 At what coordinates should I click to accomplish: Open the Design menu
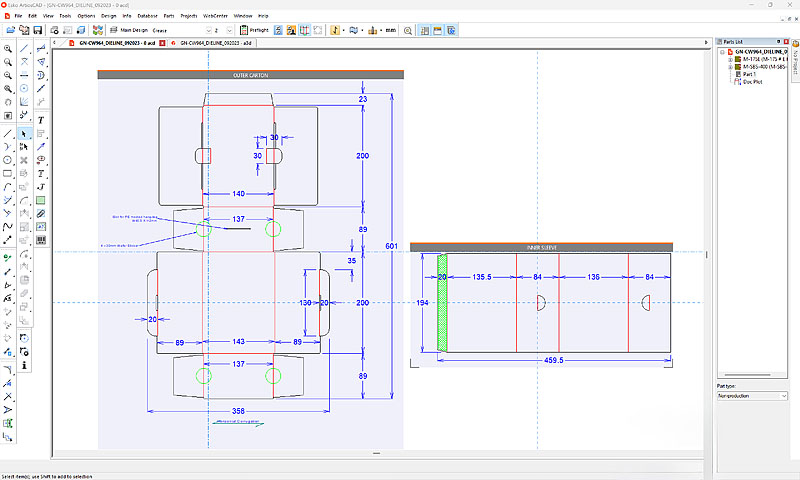click(108, 16)
